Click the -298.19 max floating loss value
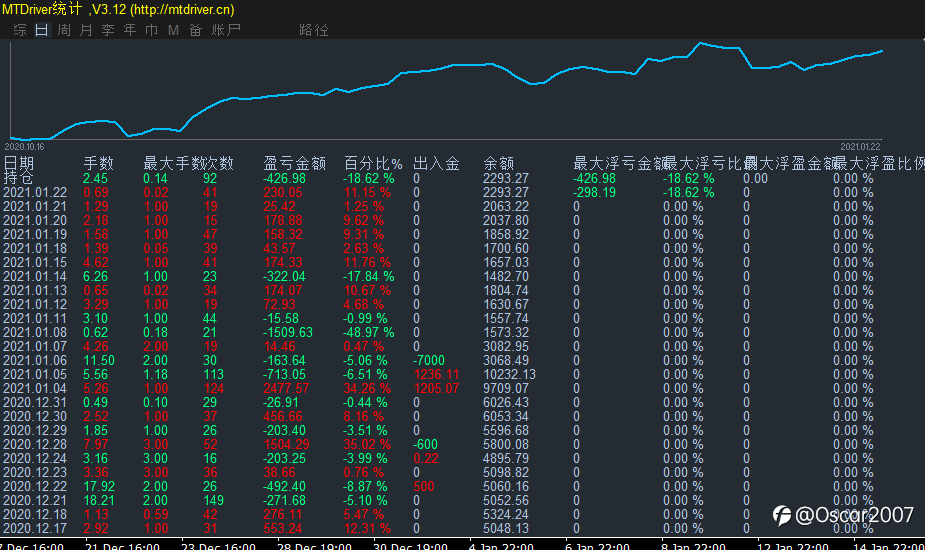The height and width of the screenshot is (550, 925). (x=594, y=192)
